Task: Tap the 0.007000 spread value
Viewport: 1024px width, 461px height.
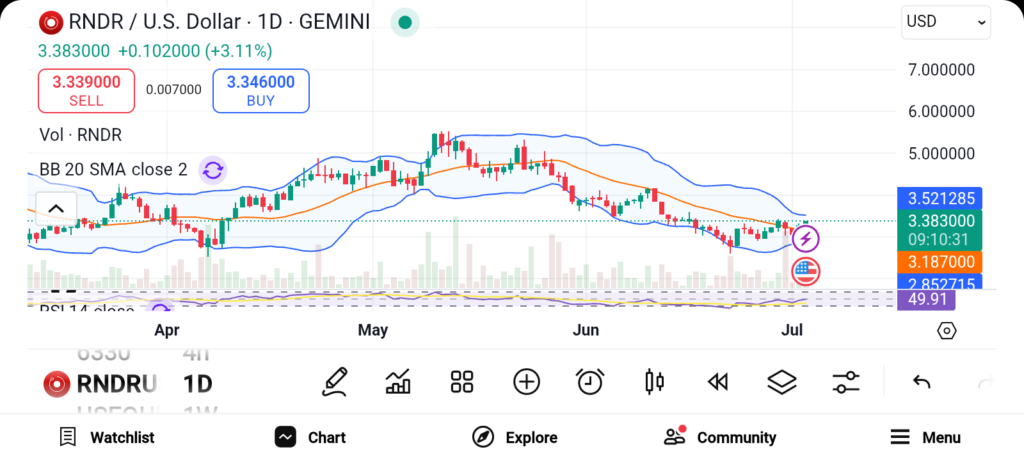Action: (x=174, y=90)
